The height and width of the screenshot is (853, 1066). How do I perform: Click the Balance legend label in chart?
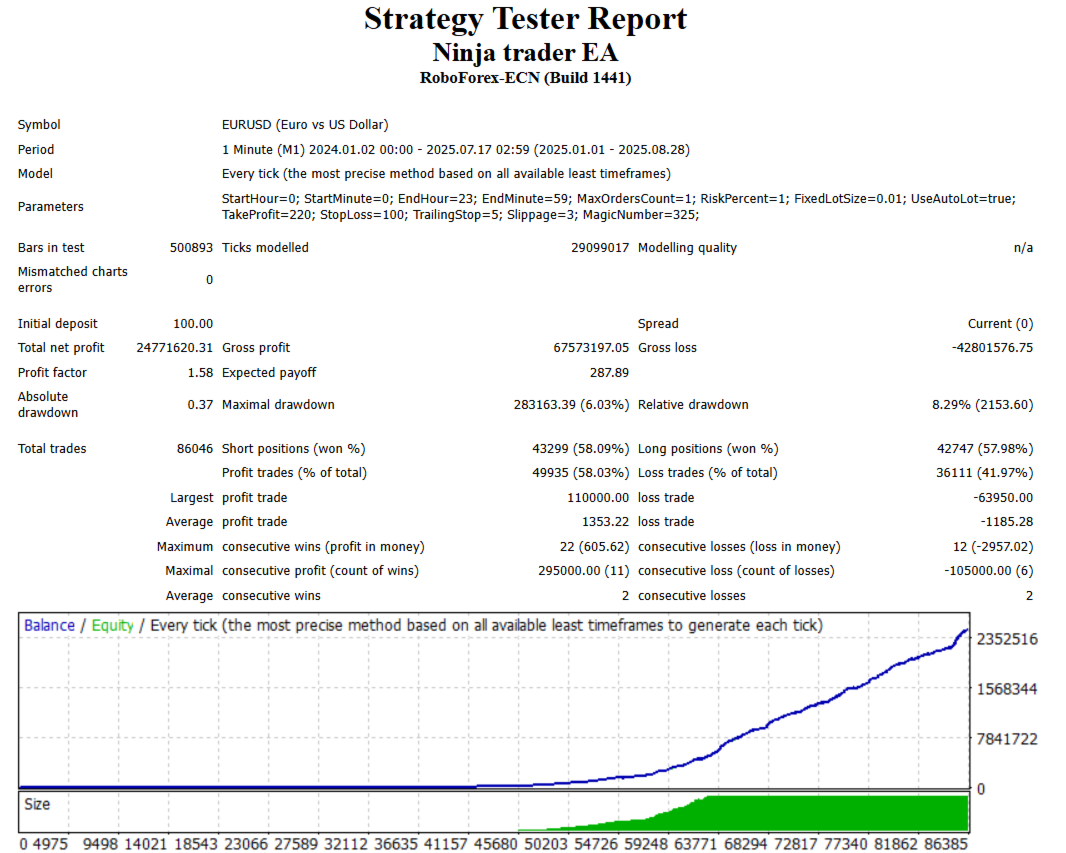[x=49, y=626]
